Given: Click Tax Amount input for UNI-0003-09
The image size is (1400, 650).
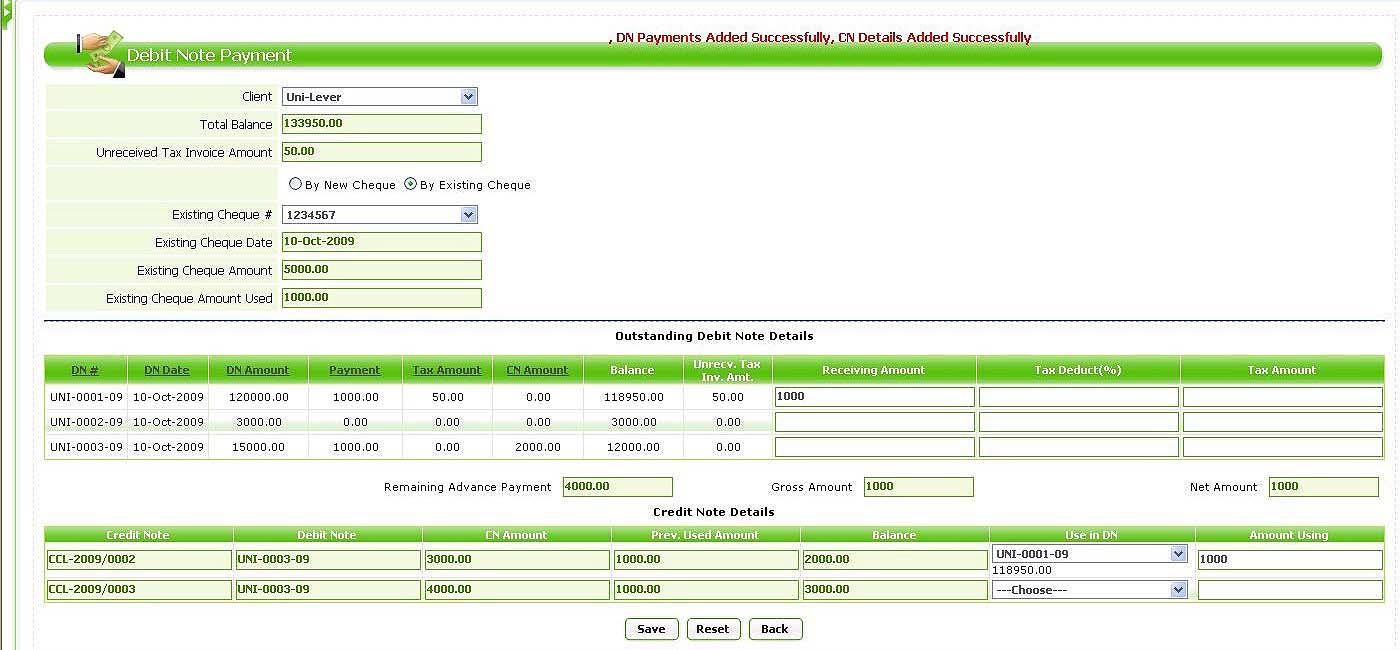Looking at the screenshot, I should [x=1283, y=447].
